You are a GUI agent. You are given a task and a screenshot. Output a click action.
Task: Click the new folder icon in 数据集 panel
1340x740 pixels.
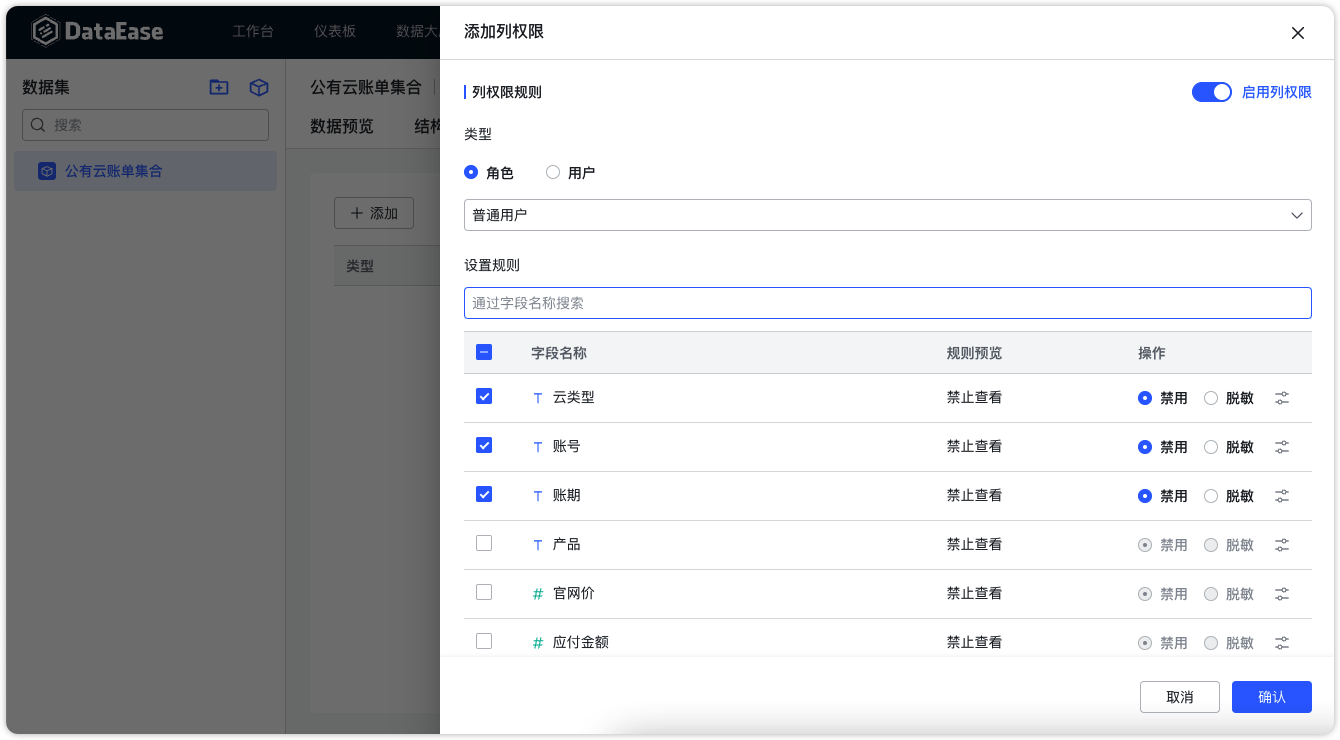point(219,87)
